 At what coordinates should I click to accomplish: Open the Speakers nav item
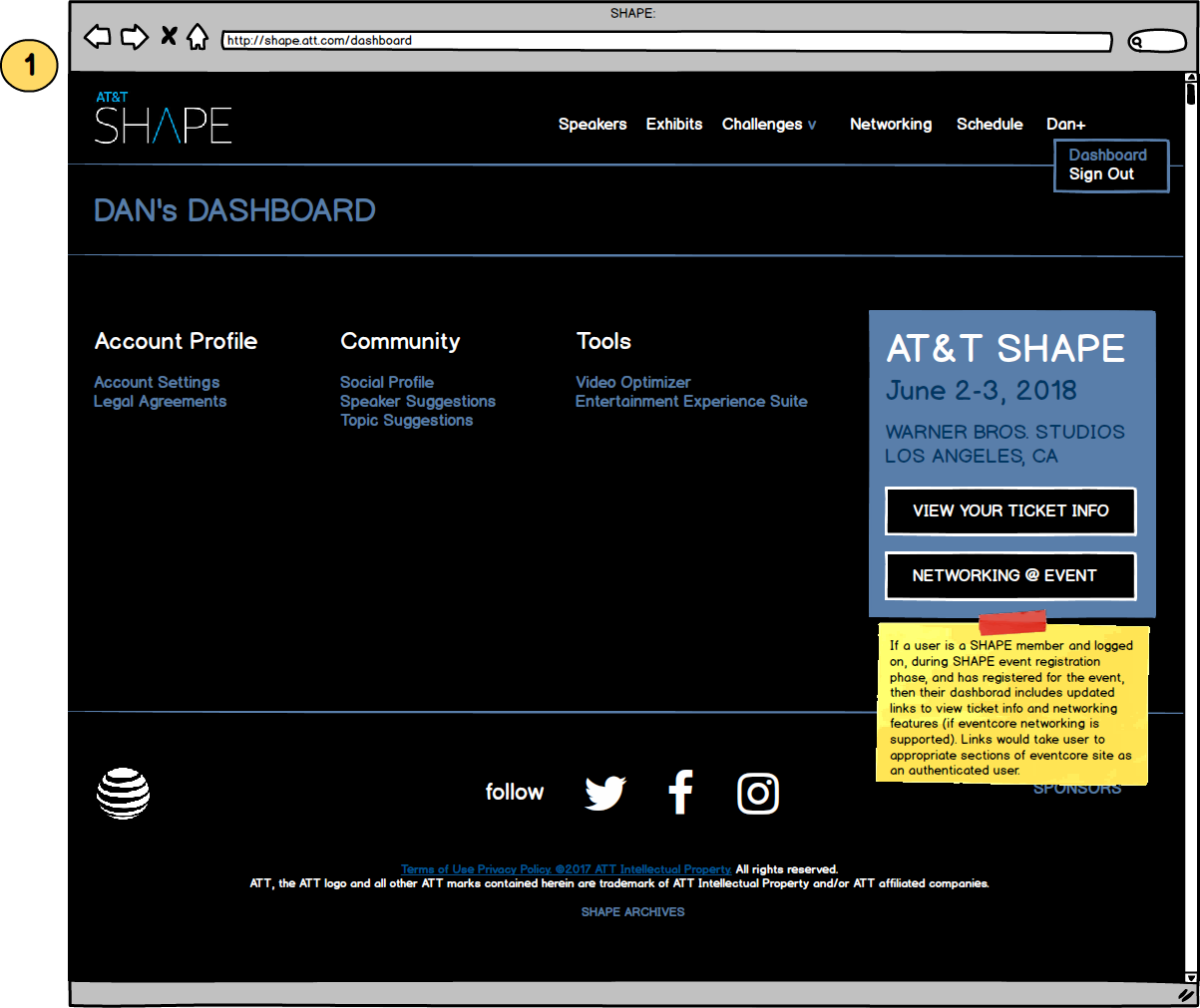[593, 125]
